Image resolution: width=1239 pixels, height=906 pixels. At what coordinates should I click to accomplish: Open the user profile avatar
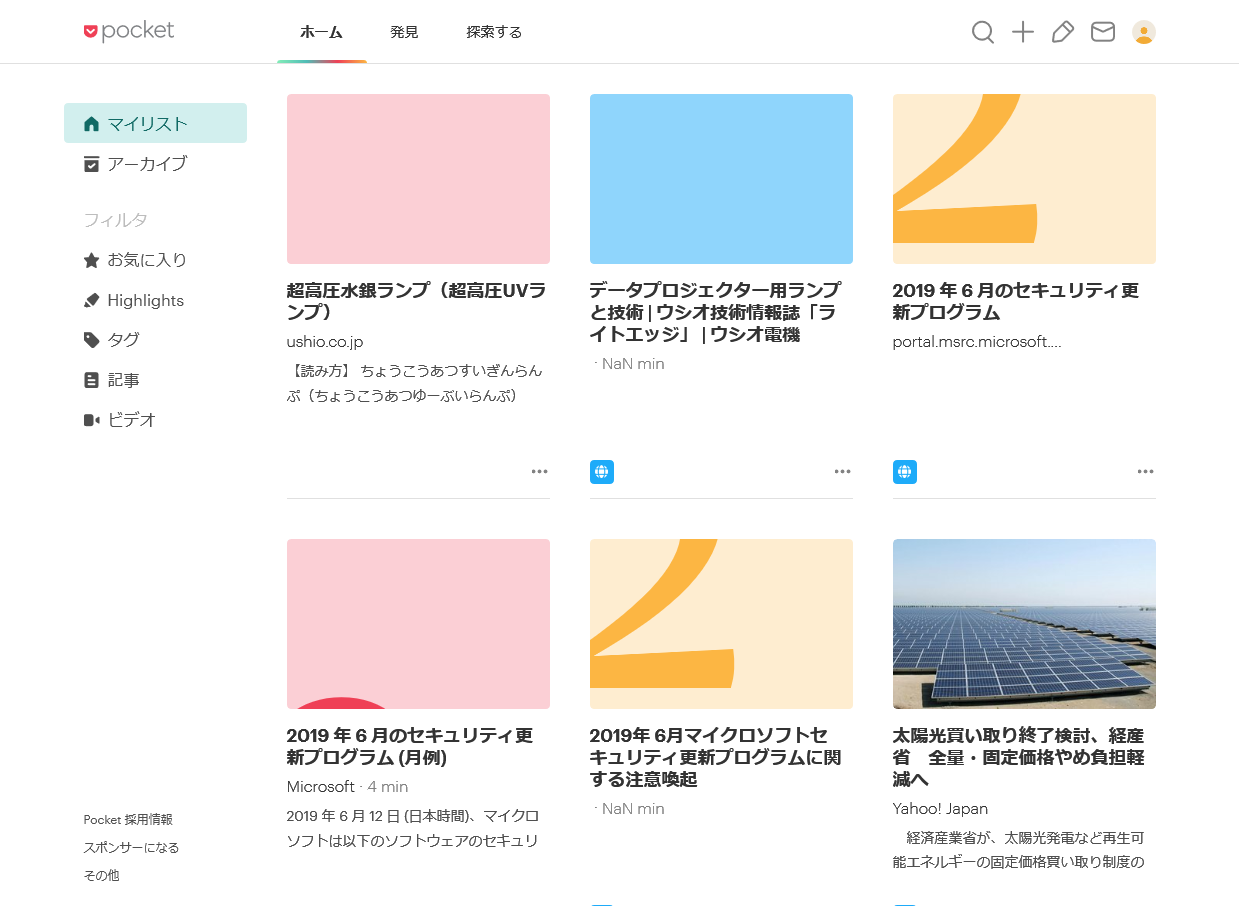point(1143,33)
